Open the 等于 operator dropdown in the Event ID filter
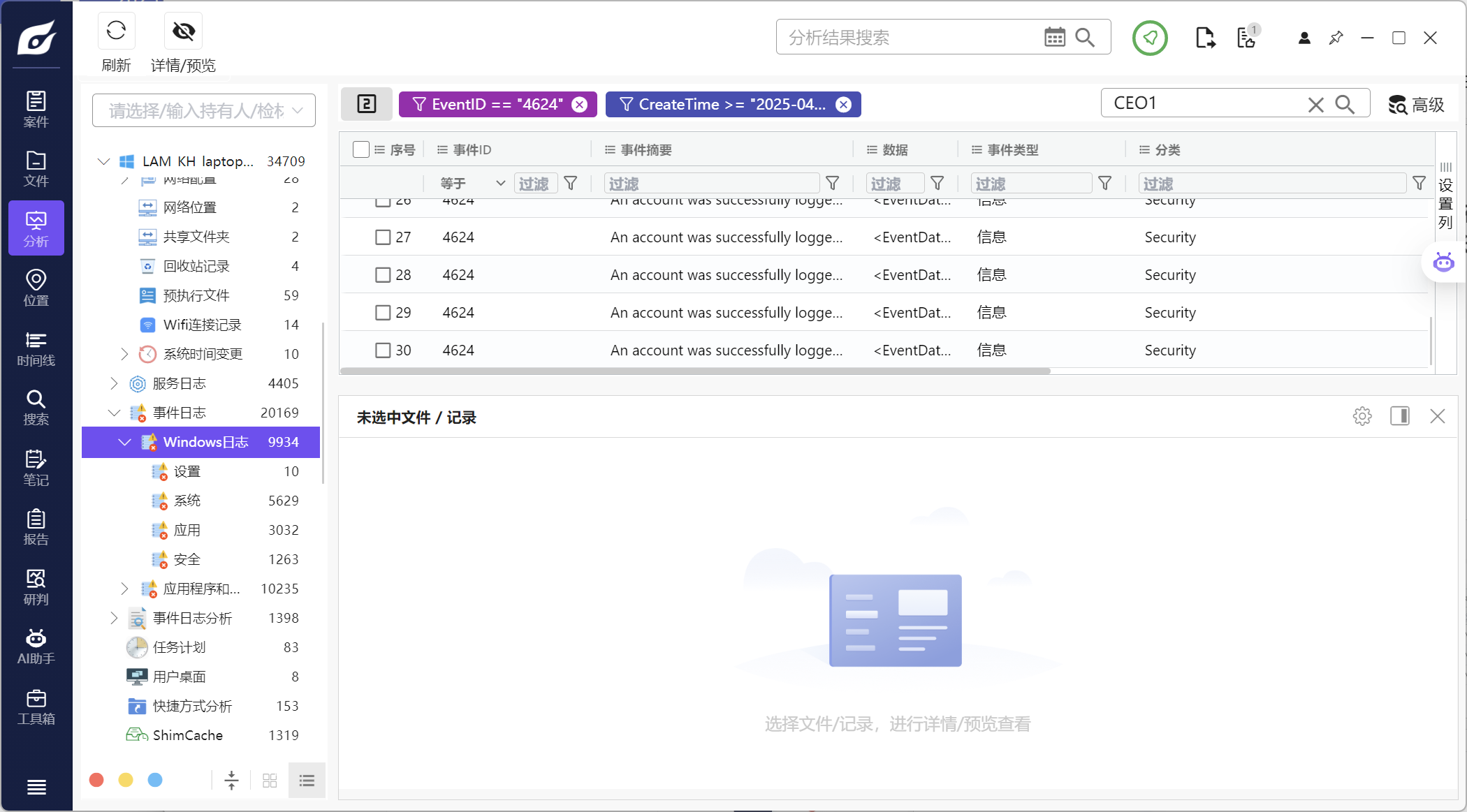The width and height of the screenshot is (1467, 812). [x=472, y=184]
